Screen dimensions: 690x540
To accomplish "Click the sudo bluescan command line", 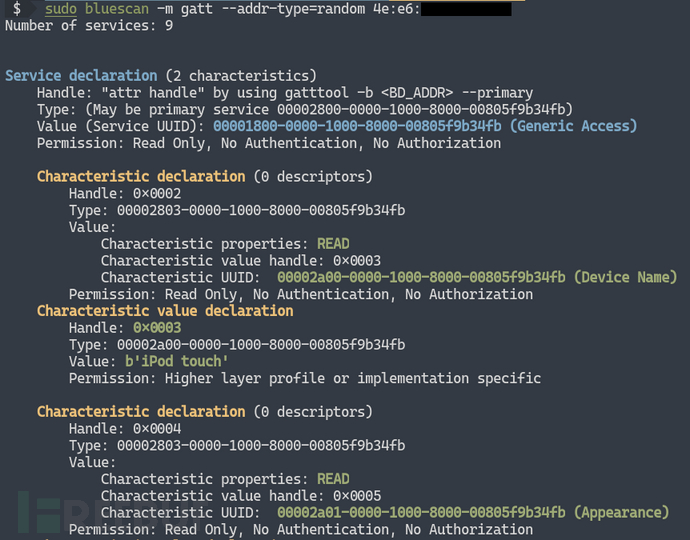I will pyautogui.click(x=278, y=9).
